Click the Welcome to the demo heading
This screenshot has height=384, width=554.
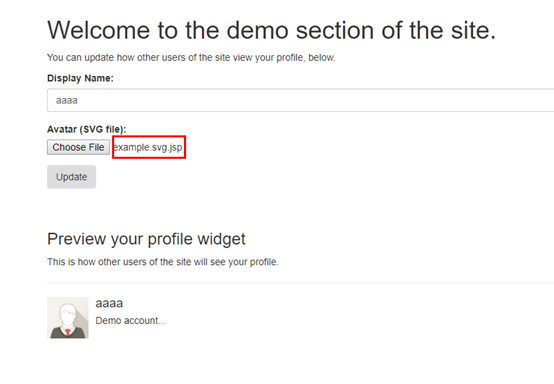click(272, 30)
